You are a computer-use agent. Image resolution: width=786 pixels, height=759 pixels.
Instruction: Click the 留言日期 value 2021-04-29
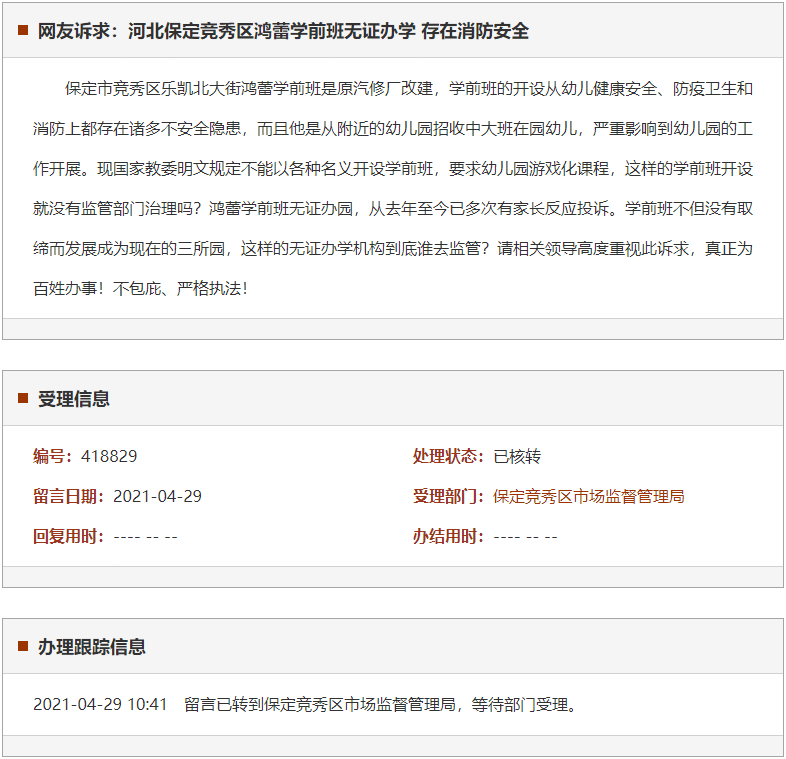(157, 496)
